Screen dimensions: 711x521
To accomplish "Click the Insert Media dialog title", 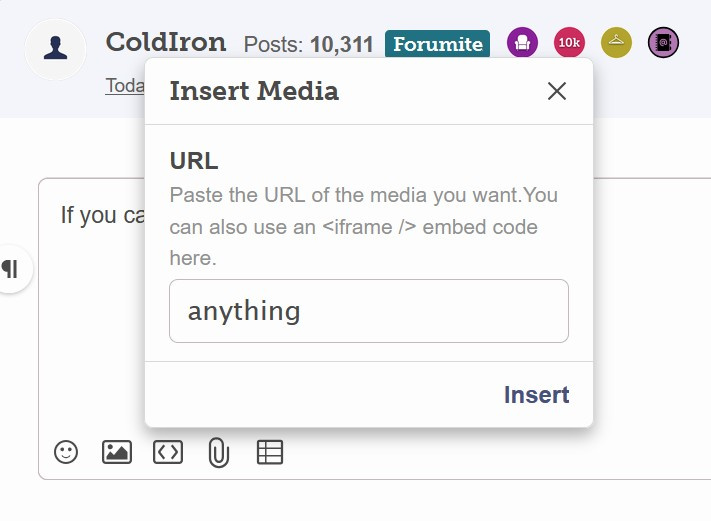I will (x=254, y=91).
